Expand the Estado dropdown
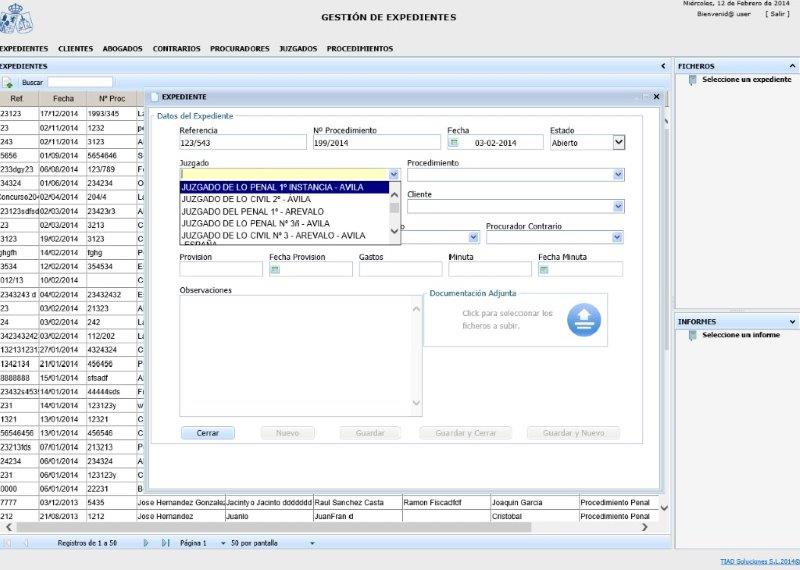 (x=618, y=142)
